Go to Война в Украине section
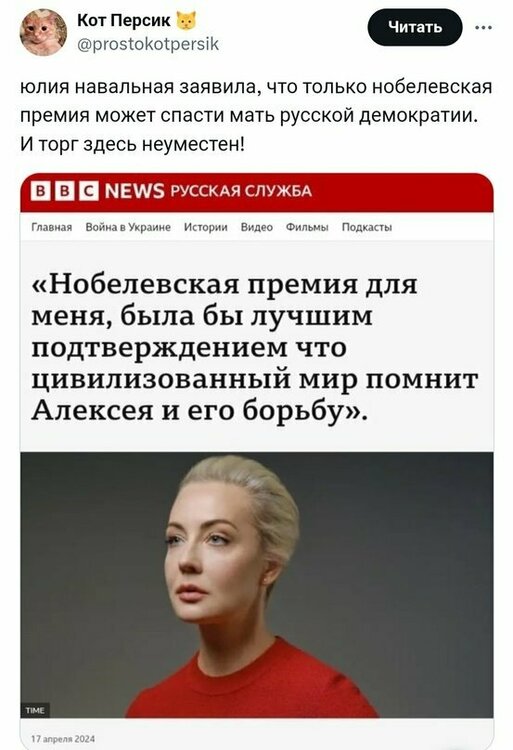 [x=128, y=227]
